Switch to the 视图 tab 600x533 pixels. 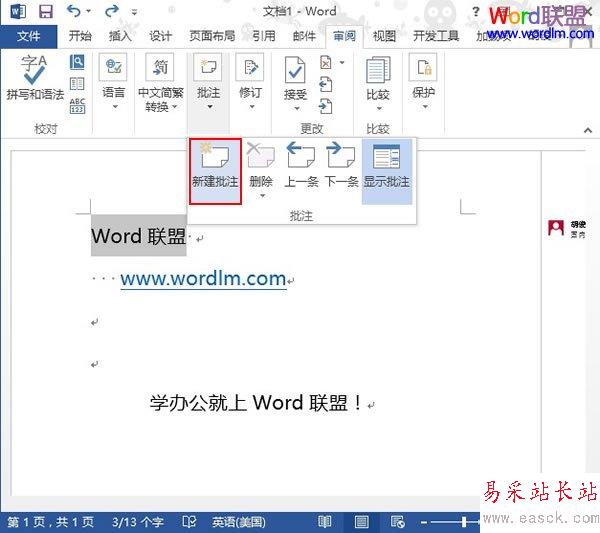click(384, 36)
